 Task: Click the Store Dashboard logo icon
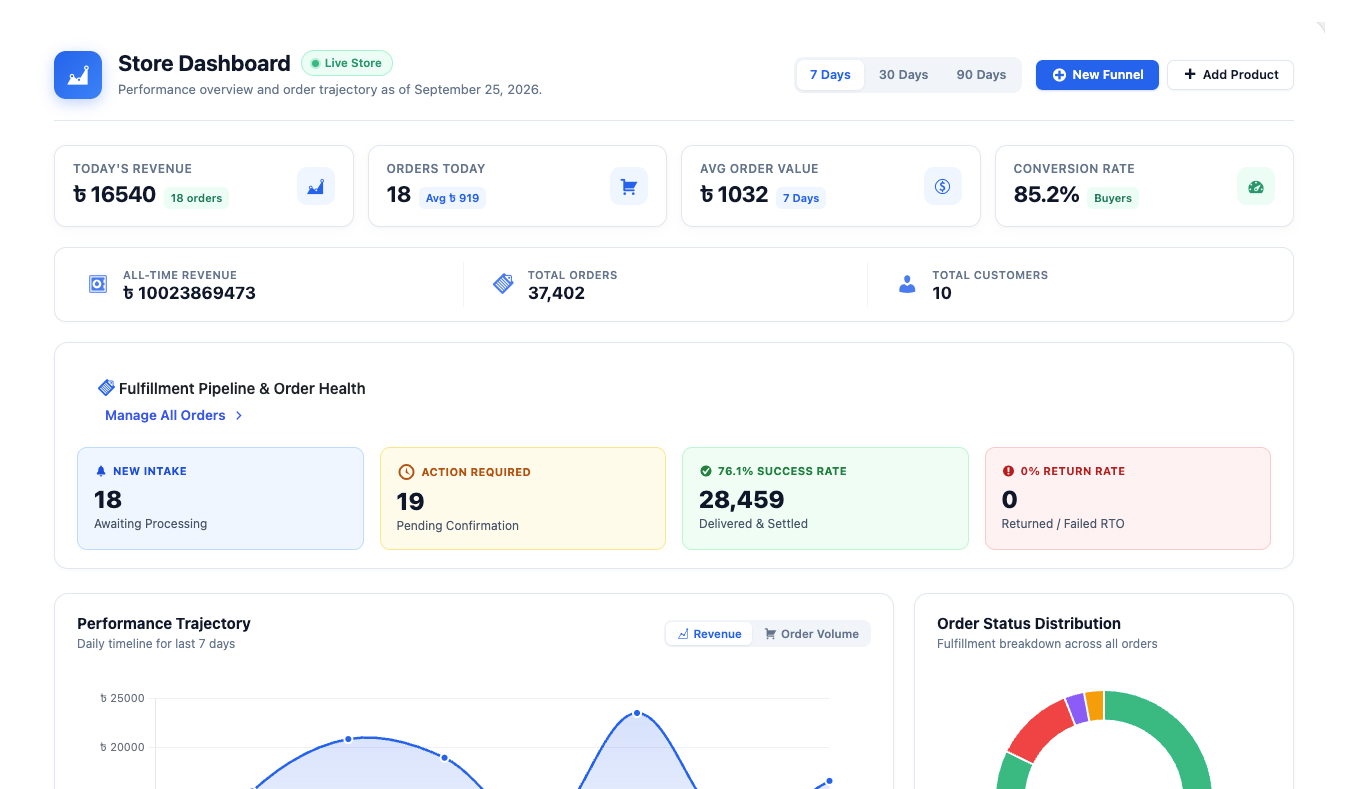[78, 75]
